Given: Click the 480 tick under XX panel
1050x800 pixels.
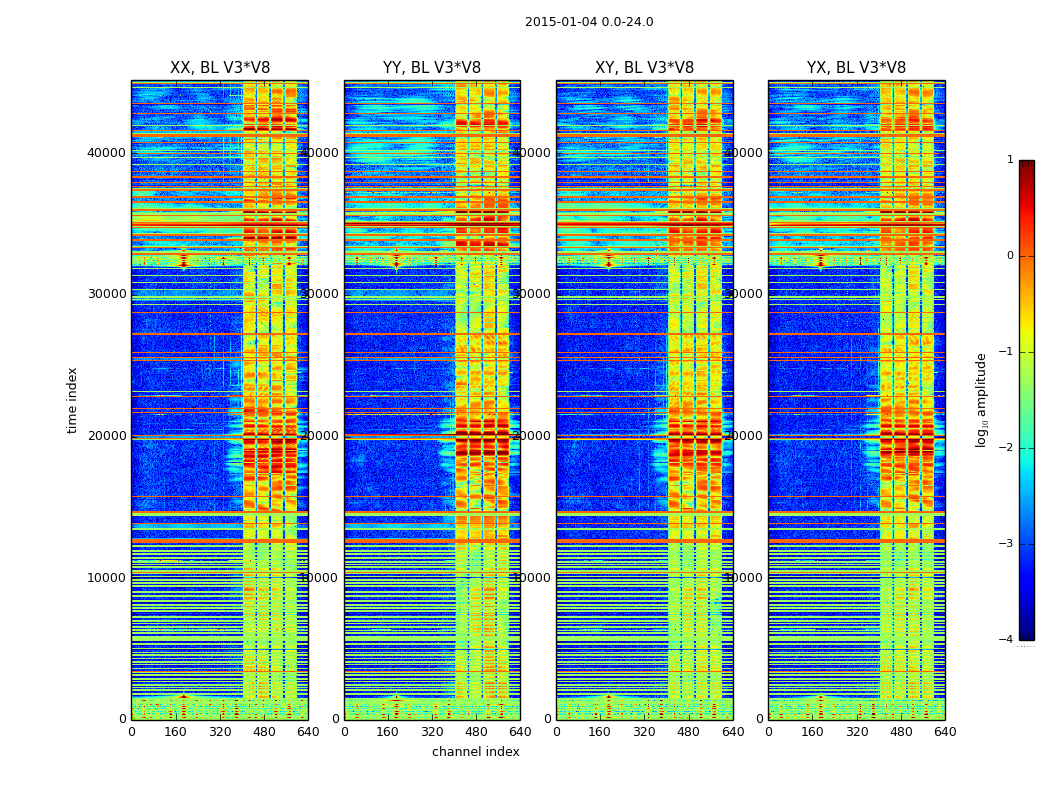Looking at the screenshot, I should point(264,732).
